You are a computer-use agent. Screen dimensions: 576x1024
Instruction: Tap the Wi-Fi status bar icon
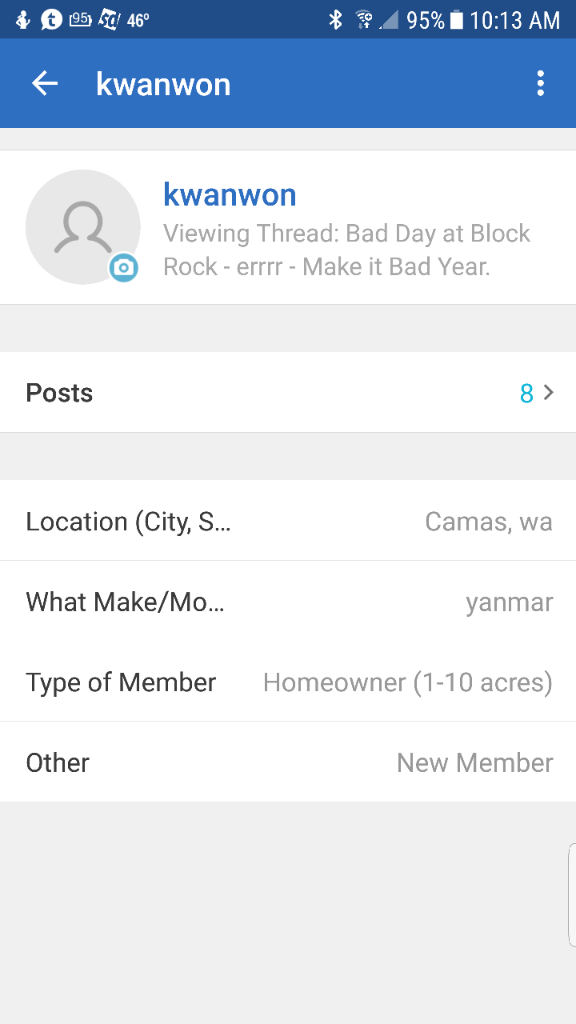click(364, 20)
